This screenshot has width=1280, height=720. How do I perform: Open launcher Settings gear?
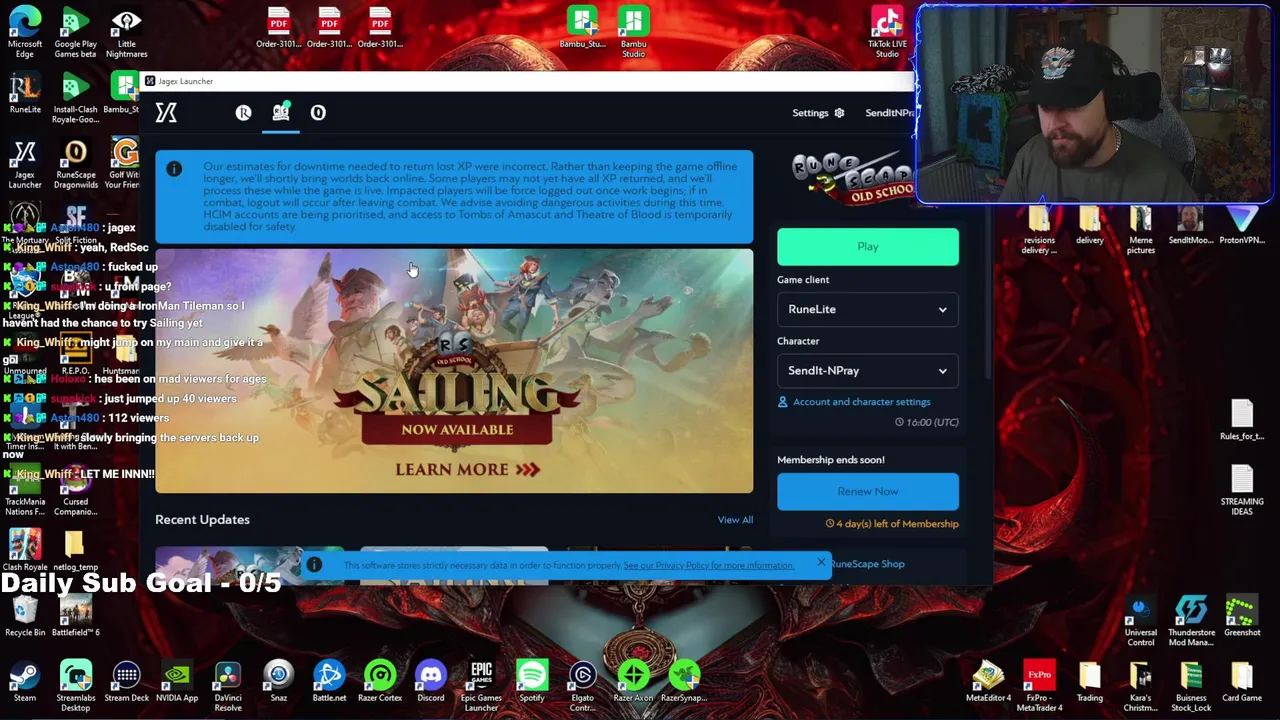(818, 113)
